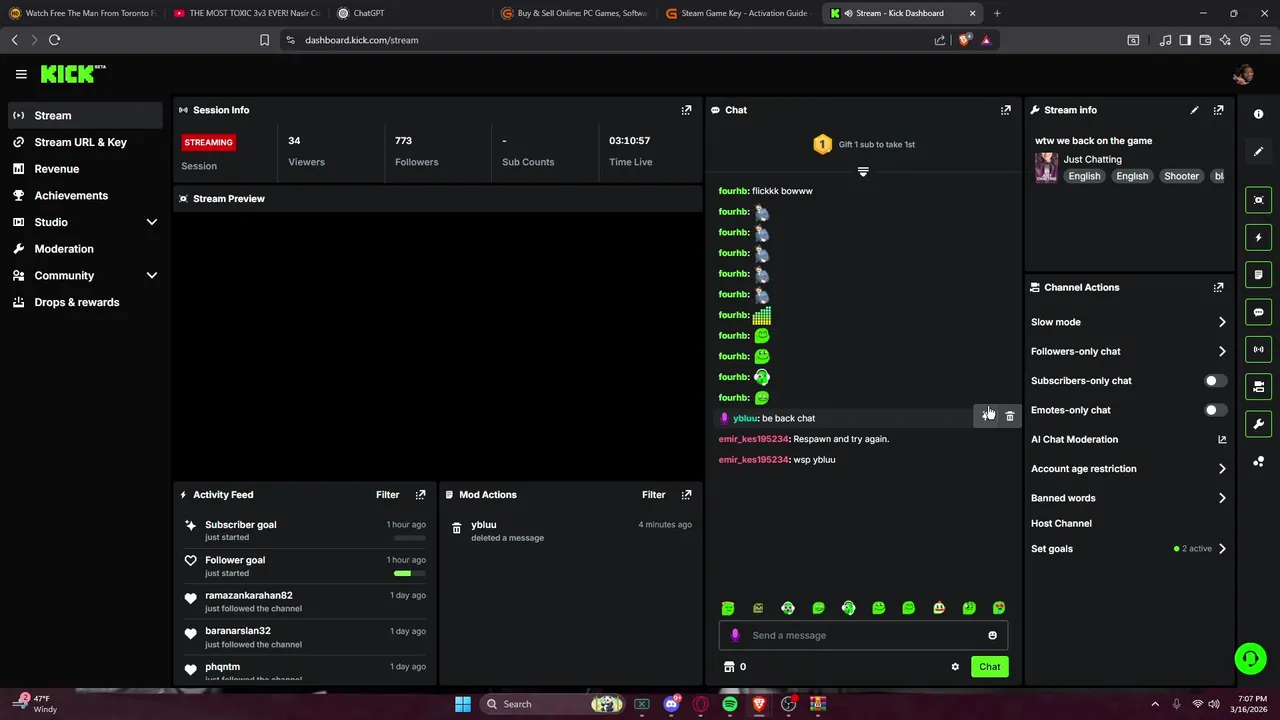Expand Set goals options

tap(1222, 549)
